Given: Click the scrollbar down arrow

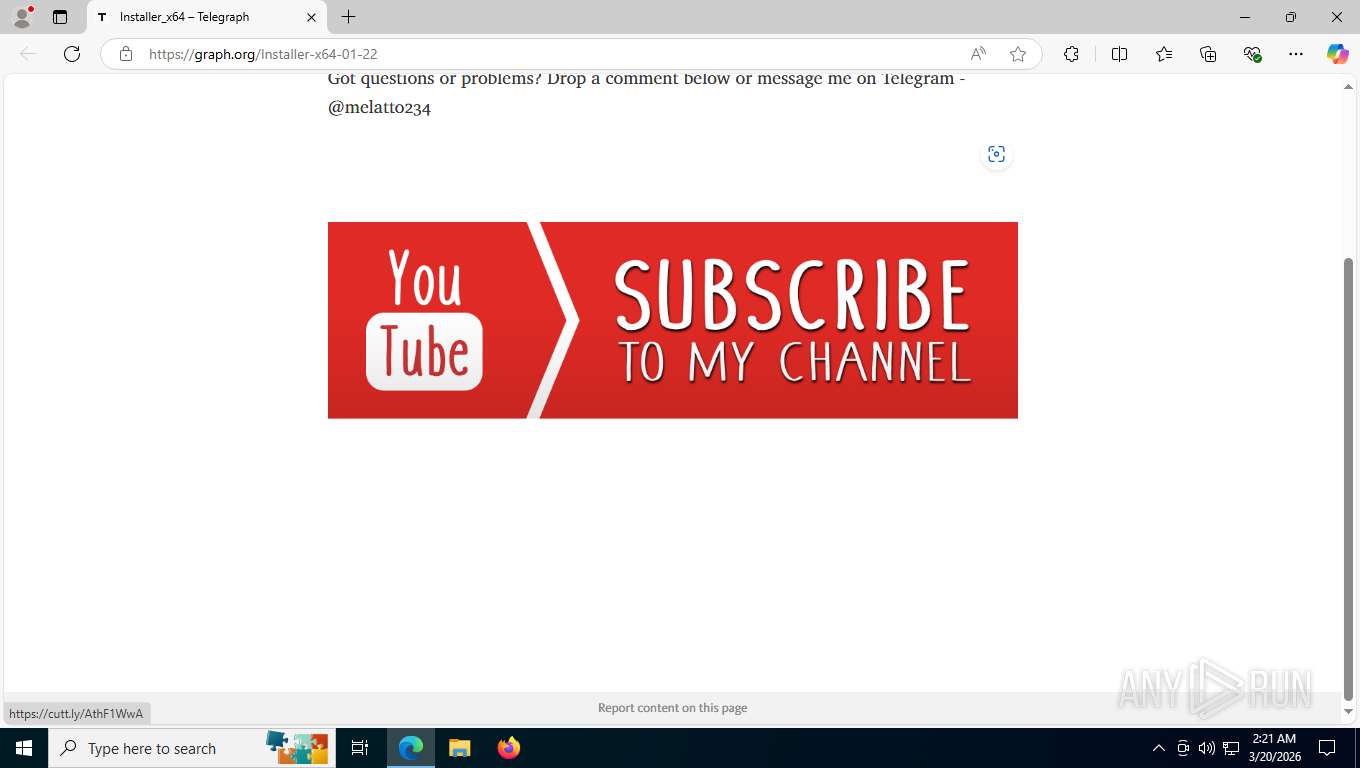Looking at the screenshot, I should pos(1348,711).
